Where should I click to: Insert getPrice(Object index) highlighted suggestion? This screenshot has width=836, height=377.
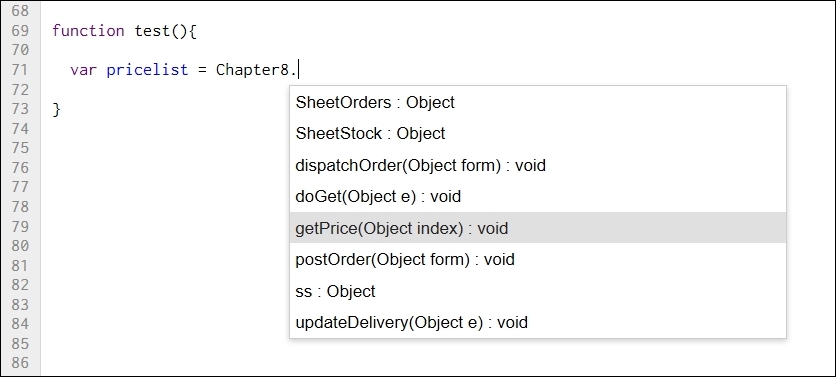point(537,228)
